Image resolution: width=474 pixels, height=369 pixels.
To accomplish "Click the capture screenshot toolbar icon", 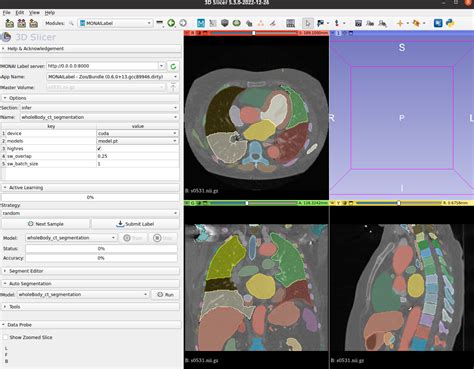I will click(x=358, y=23).
